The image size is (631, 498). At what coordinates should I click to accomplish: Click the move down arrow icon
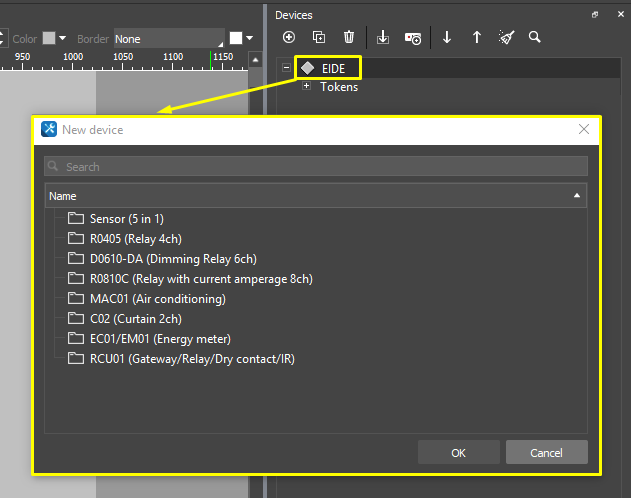coord(447,37)
